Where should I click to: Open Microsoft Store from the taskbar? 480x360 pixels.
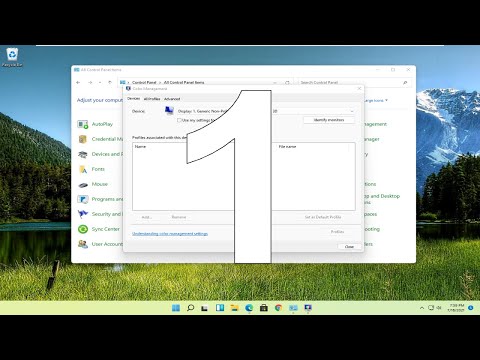coord(264,308)
